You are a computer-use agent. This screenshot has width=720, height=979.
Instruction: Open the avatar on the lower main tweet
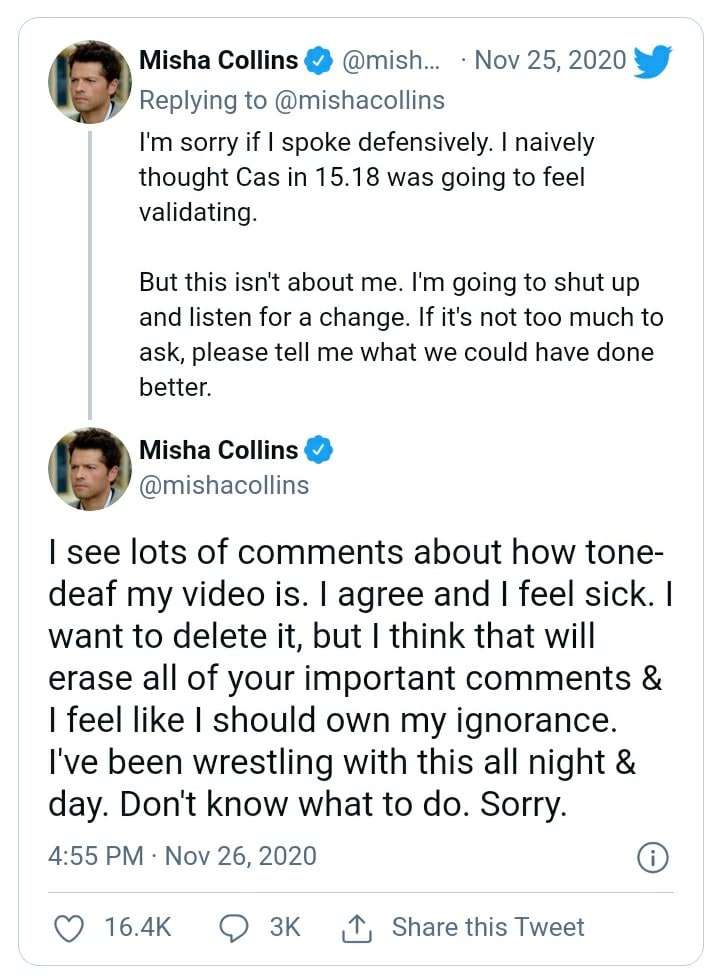click(x=90, y=469)
